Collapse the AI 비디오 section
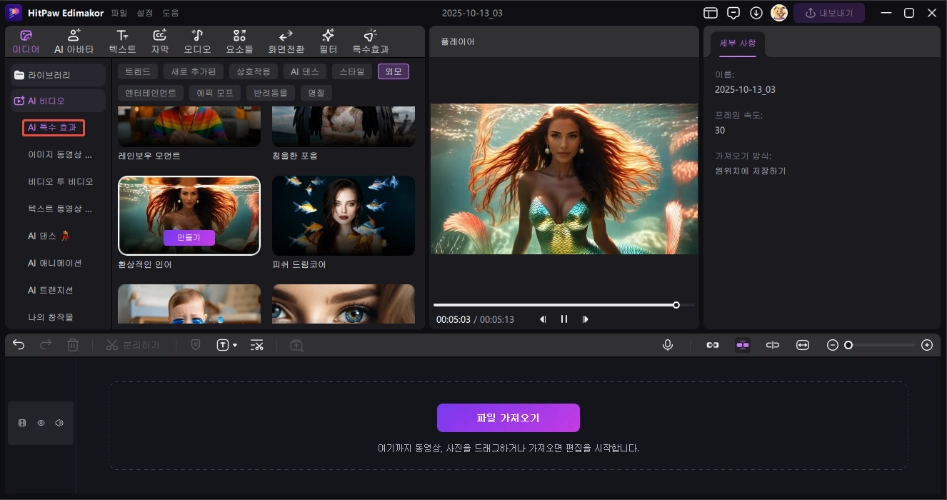Viewport: 947px width, 500px height. (58, 101)
